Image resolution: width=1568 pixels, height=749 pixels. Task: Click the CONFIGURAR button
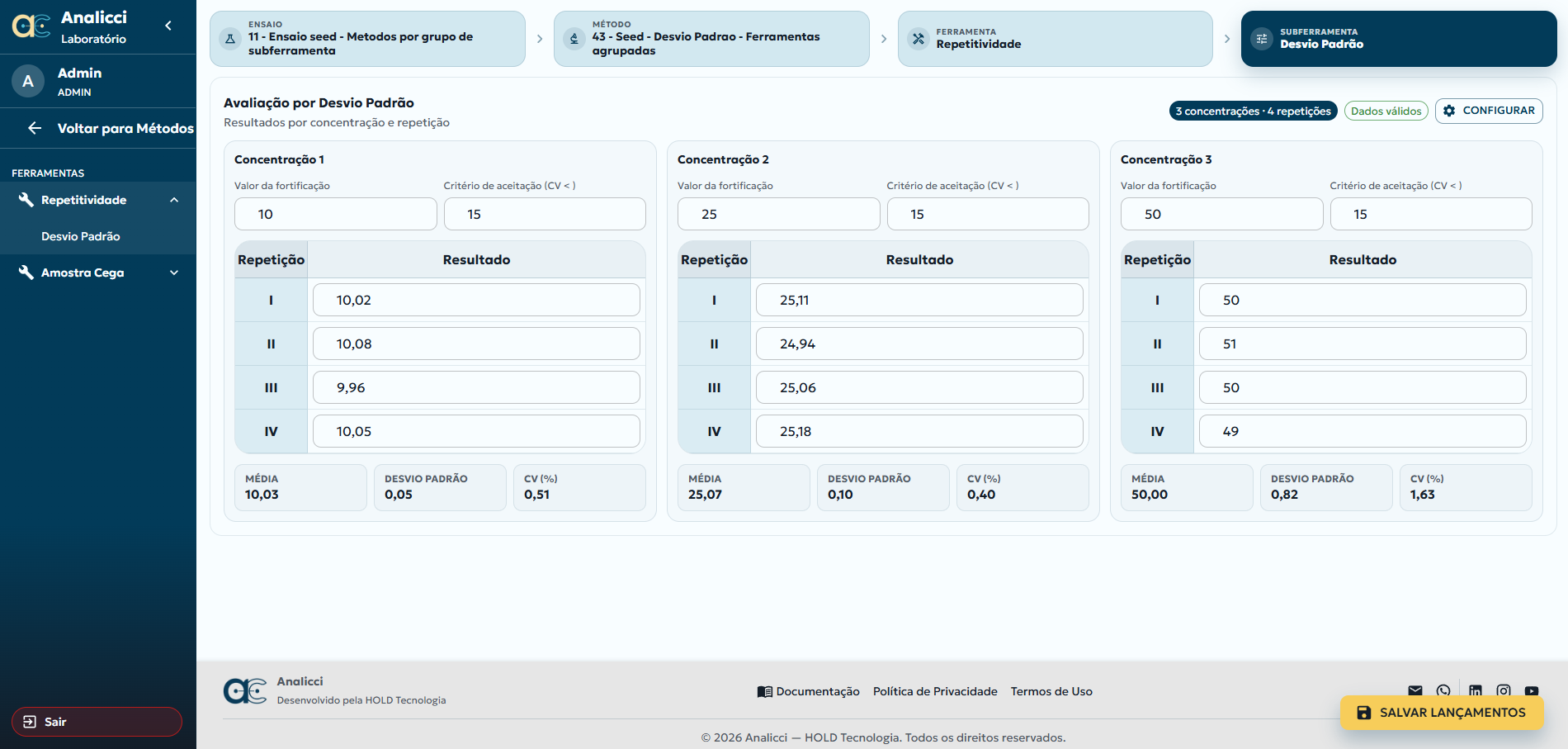1489,111
